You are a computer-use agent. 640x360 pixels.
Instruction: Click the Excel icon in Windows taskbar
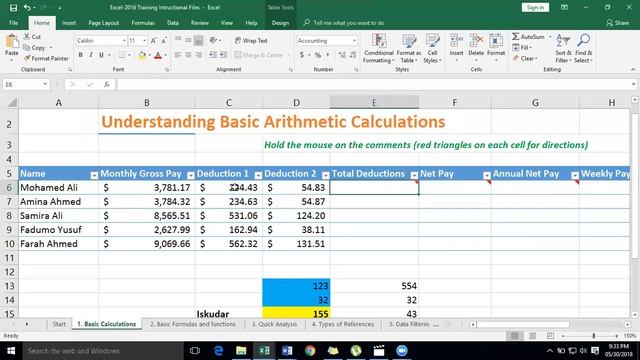point(264,351)
